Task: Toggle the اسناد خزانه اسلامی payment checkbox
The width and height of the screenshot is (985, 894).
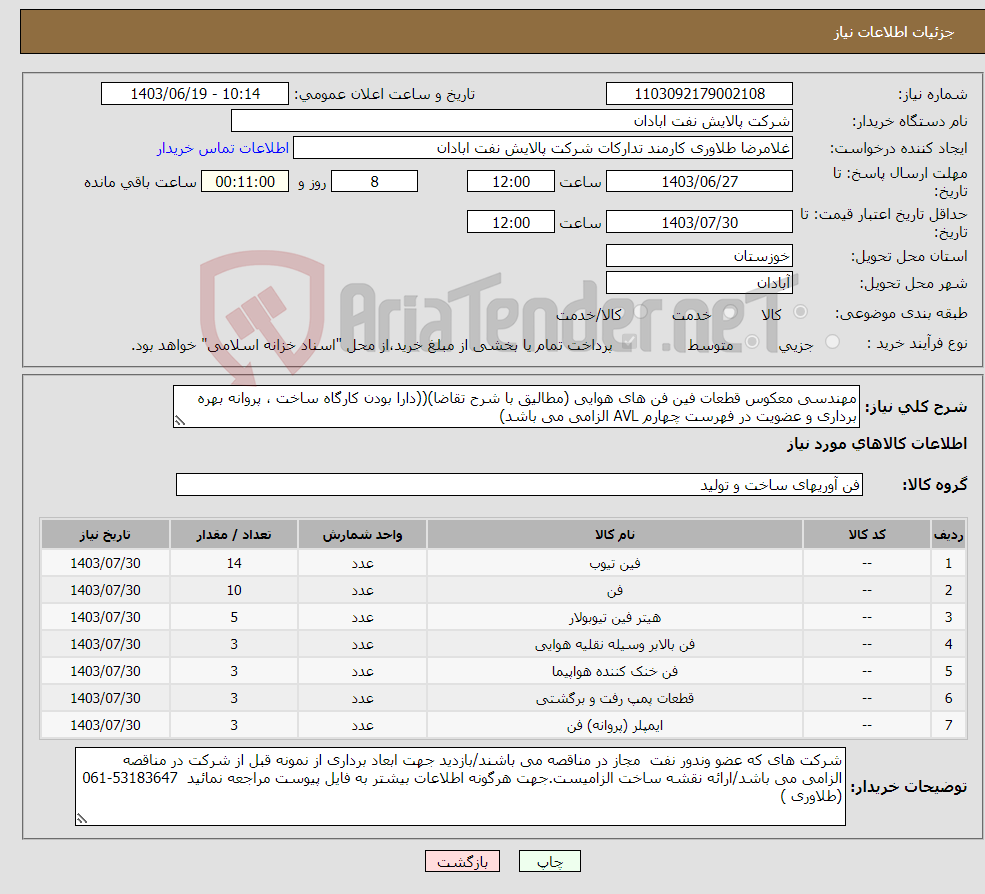Action: pyautogui.click(x=628, y=342)
